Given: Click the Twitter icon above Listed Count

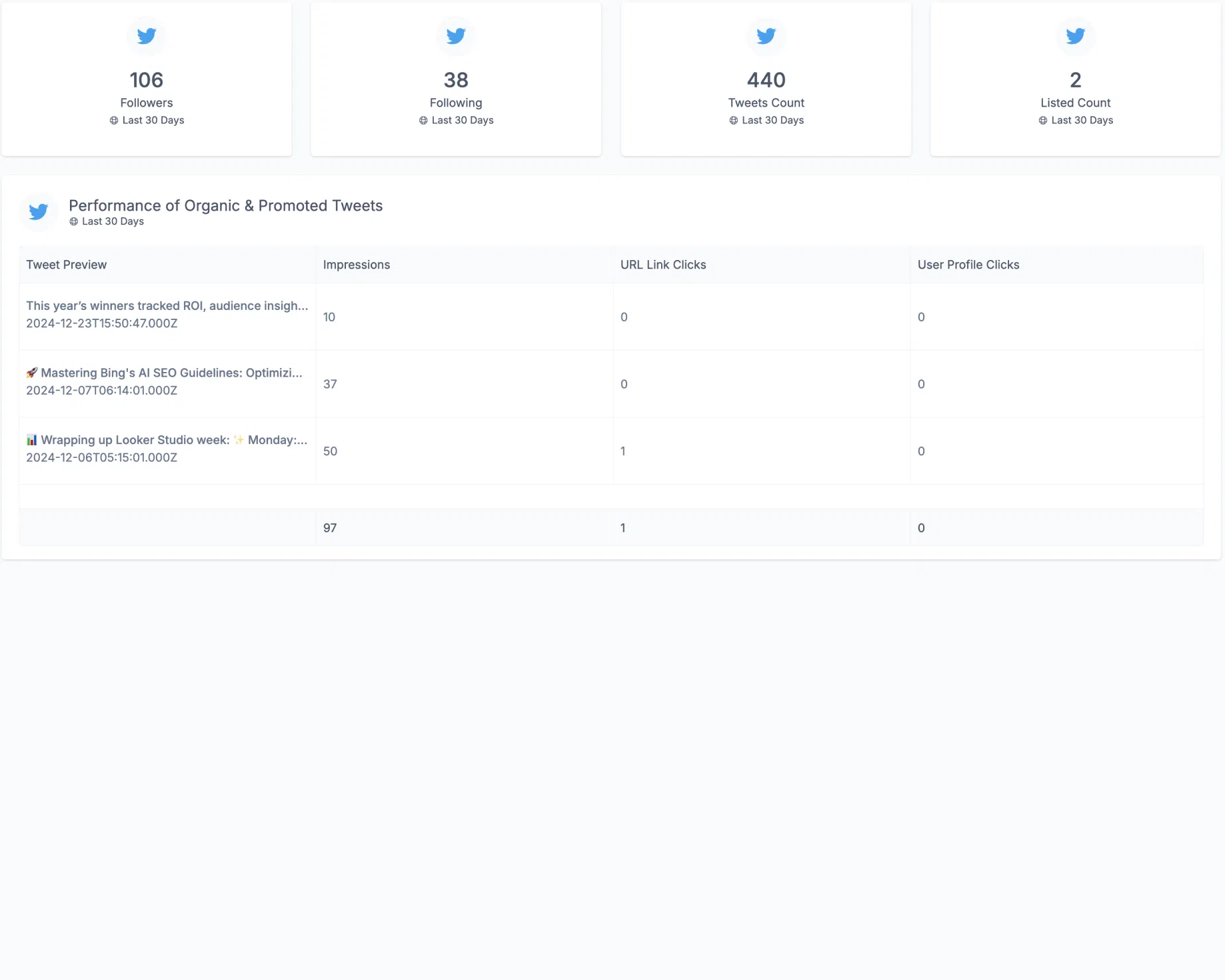Looking at the screenshot, I should pyautogui.click(x=1075, y=36).
